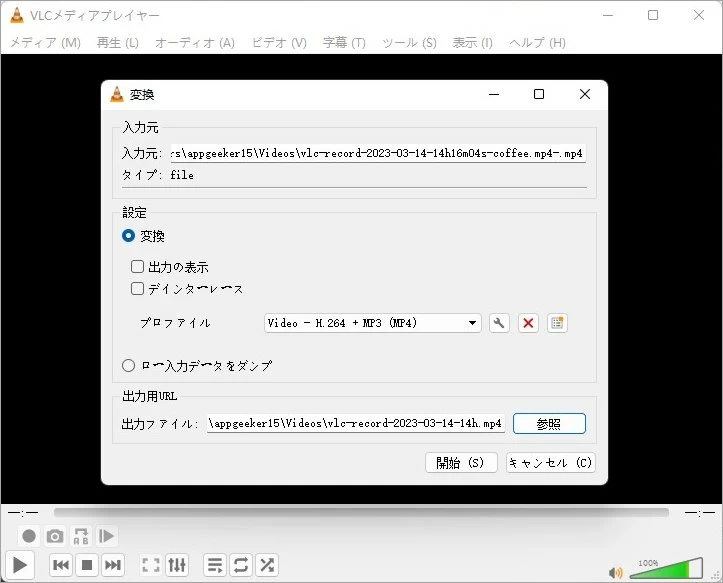The height and width of the screenshot is (583, 723).
Task: Click the キャンセル (C) cancel button
Action: [x=551, y=463]
